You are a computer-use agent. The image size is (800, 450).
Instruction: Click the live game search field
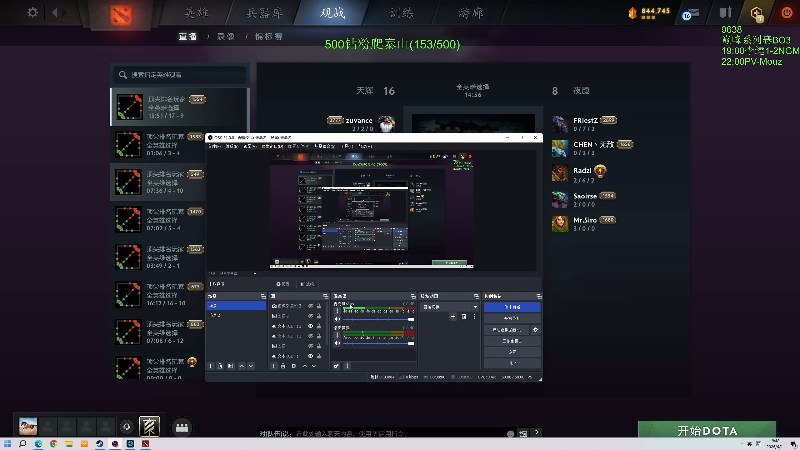[x=180, y=74]
